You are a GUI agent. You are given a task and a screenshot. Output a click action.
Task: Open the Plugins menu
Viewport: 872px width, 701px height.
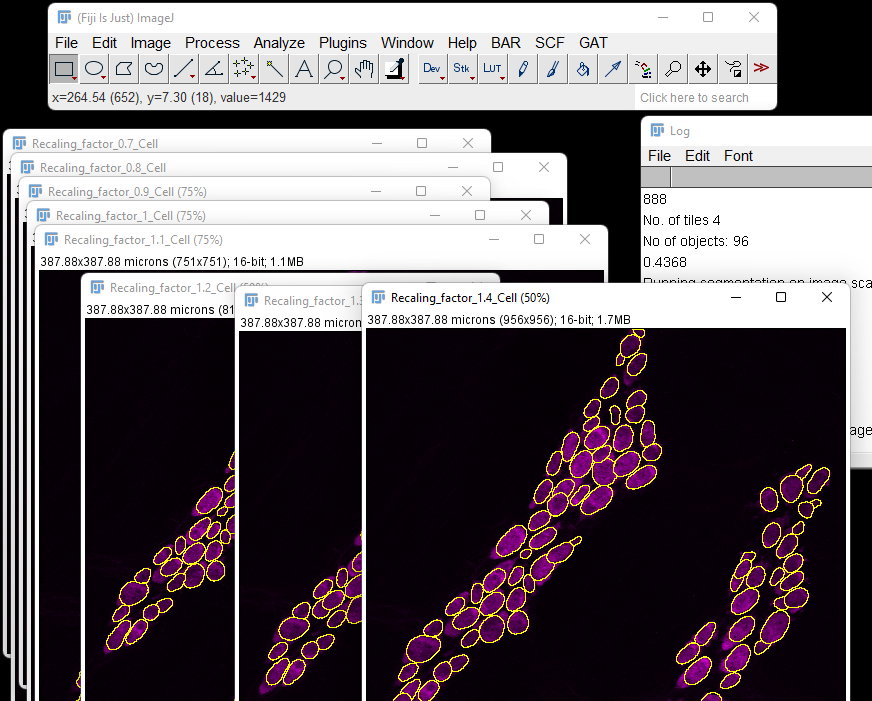click(x=343, y=43)
